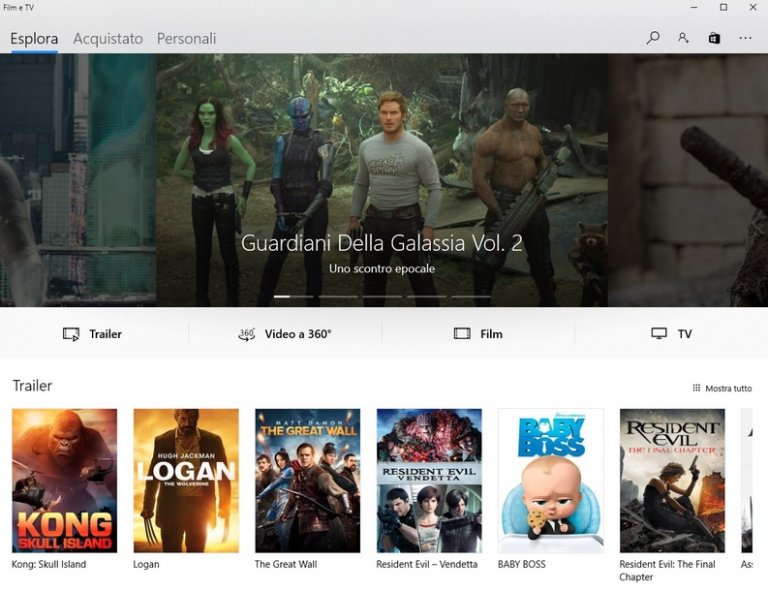Select the last carousel slide indicator
Screen dimensions: 768x592
[x=470, y=297]
